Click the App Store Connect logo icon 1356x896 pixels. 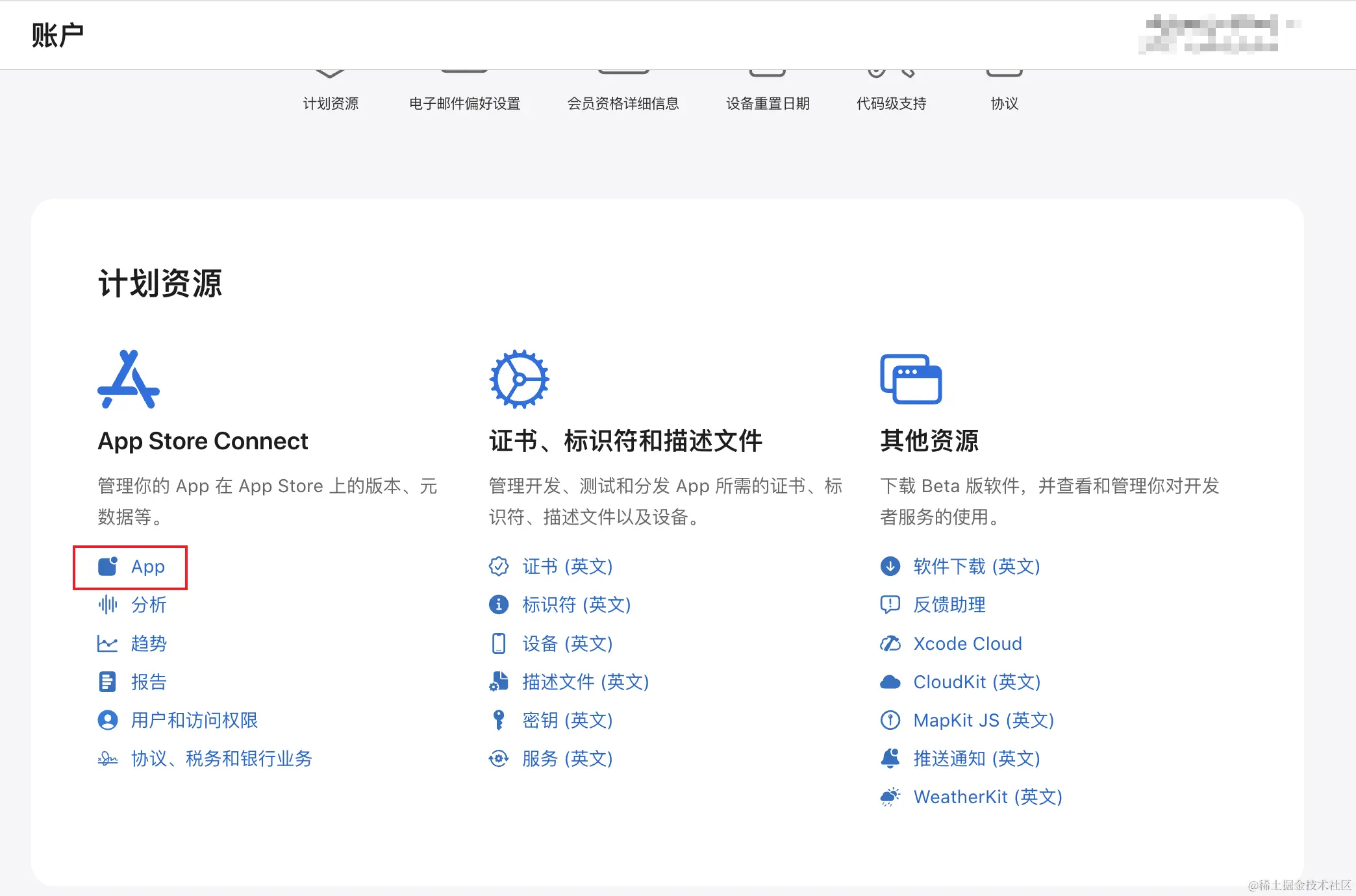point(128,380)
